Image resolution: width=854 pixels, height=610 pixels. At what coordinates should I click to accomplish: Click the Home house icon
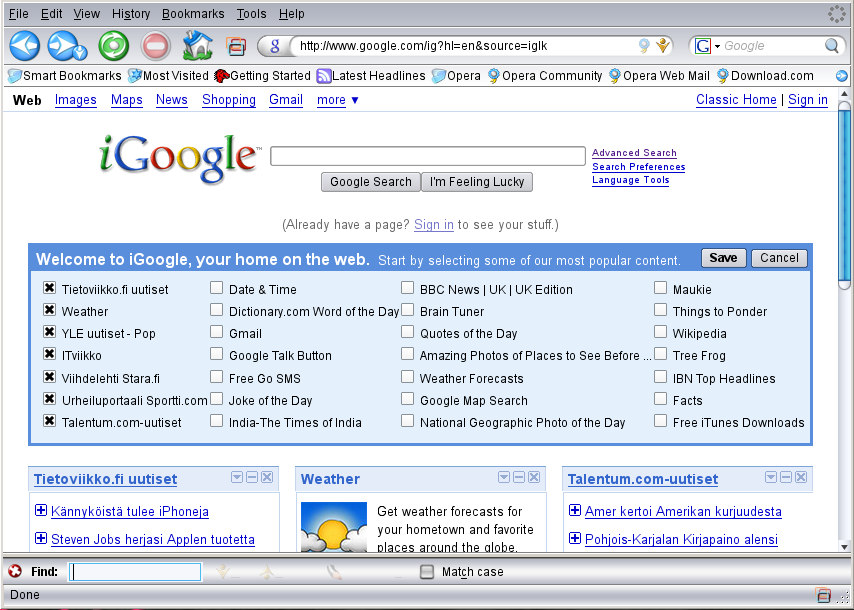click(x=198, y=46)
